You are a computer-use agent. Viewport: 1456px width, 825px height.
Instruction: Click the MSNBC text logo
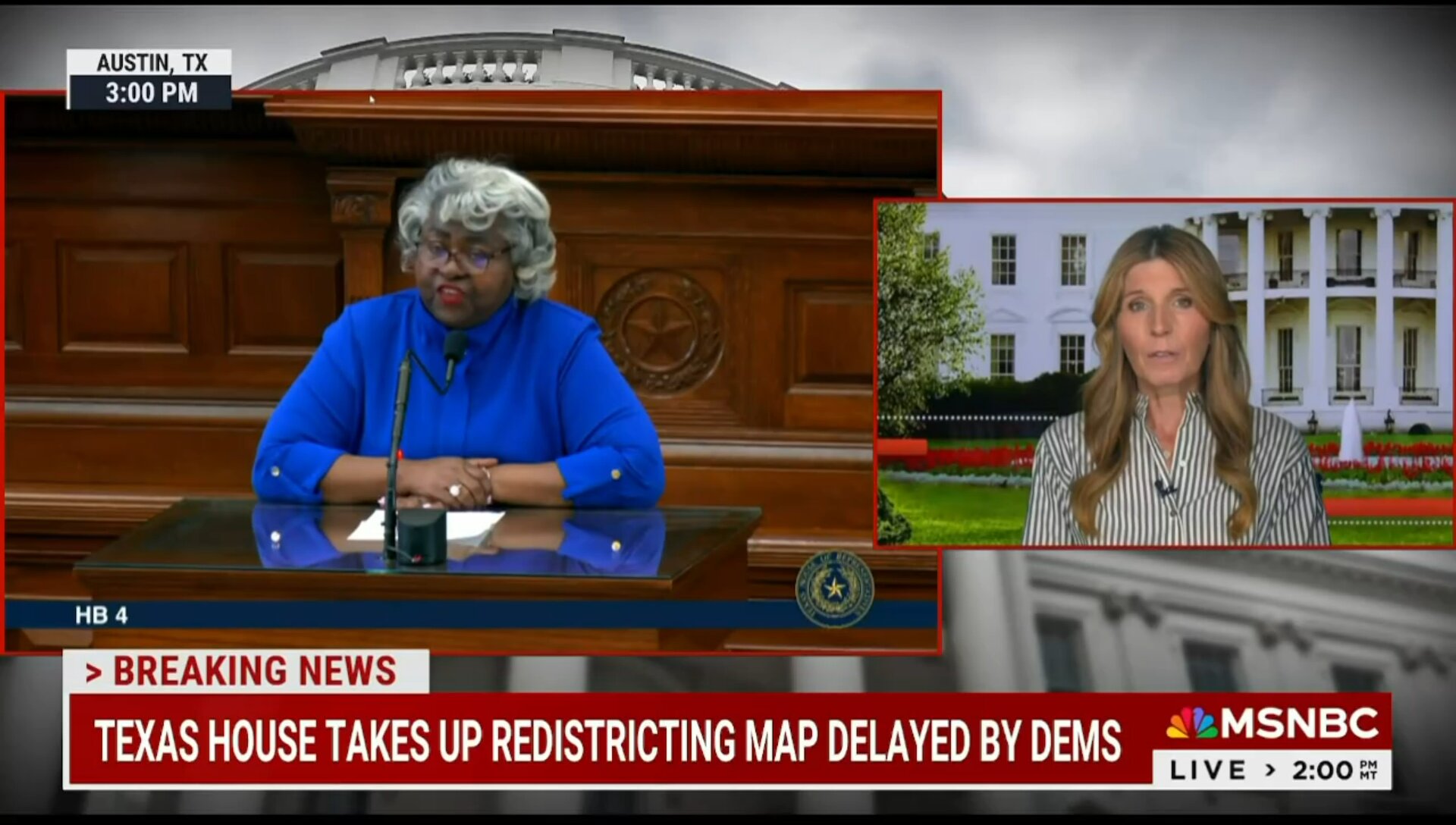(1300, 723)
